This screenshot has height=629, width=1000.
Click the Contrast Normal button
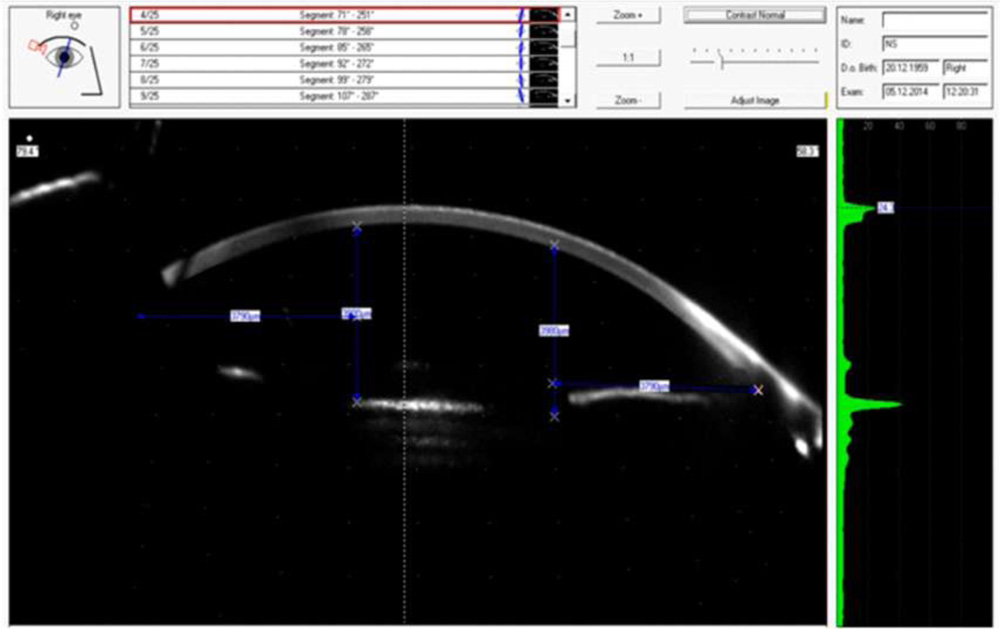pos(755,16)
